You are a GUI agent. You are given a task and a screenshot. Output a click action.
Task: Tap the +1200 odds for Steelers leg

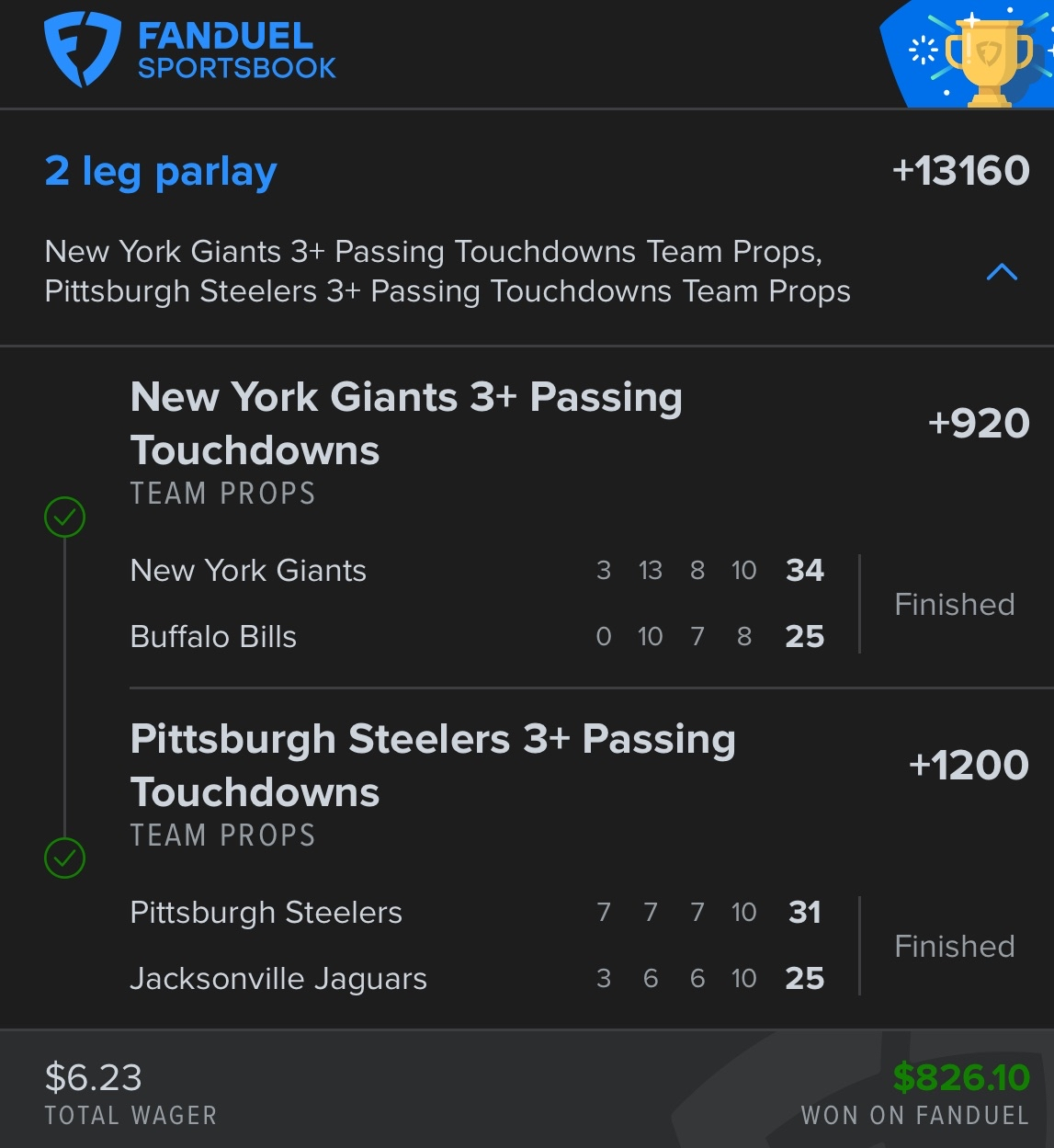(x=968, y=766)
